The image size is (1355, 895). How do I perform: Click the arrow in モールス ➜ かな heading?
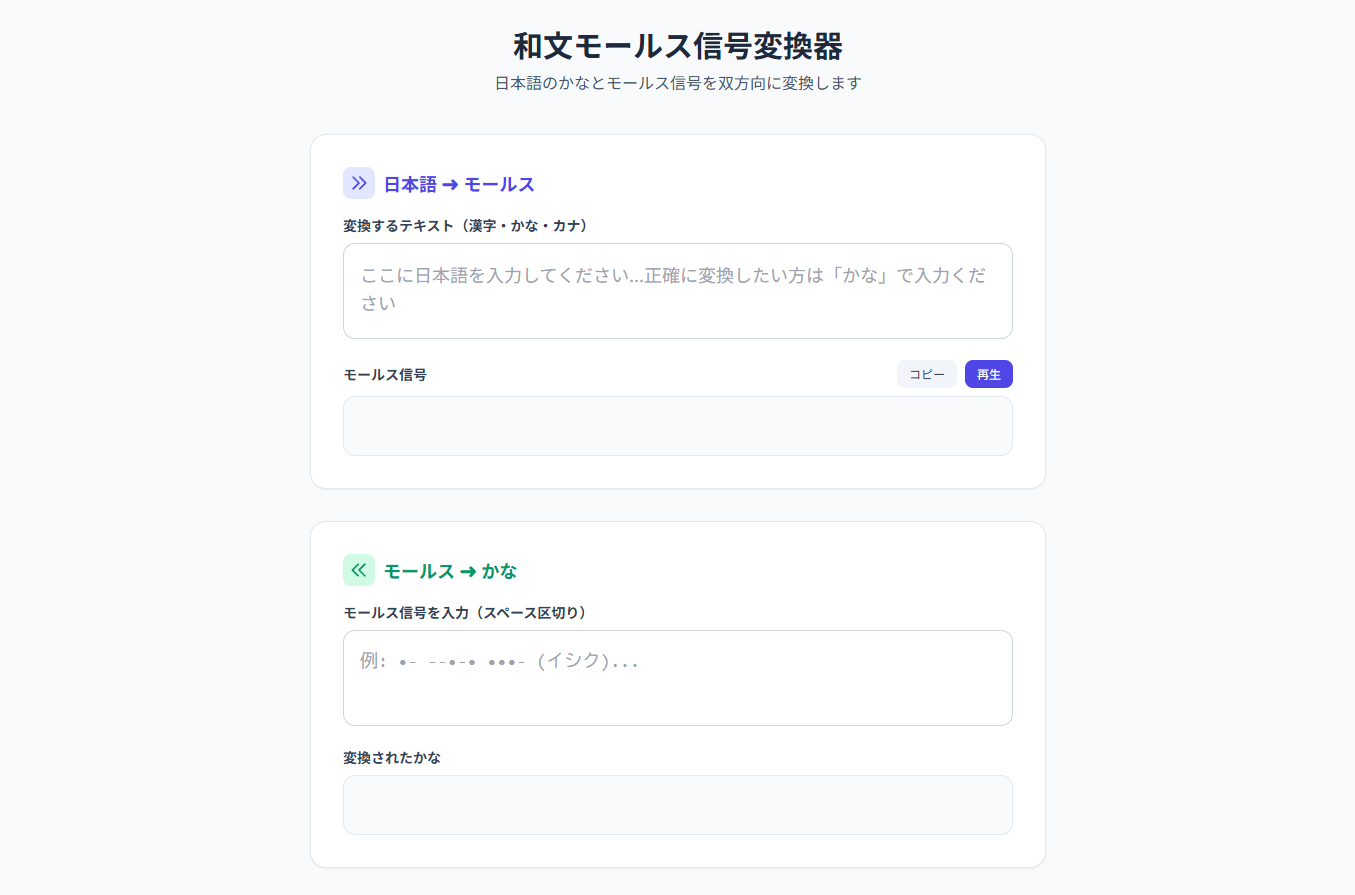point(469,572)
